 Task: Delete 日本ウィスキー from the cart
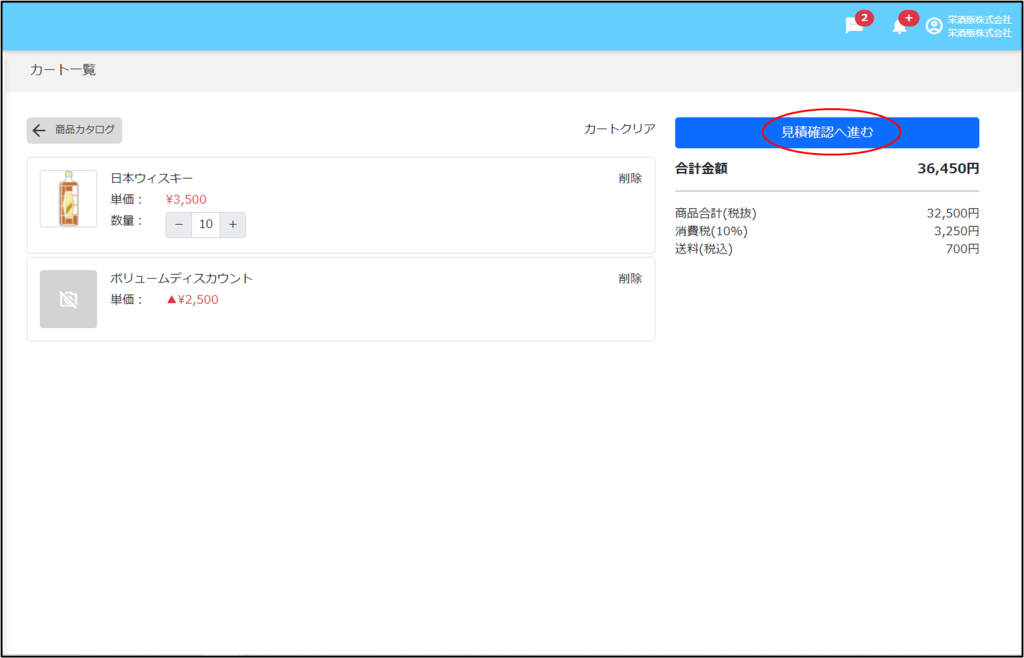click(630, 178)
